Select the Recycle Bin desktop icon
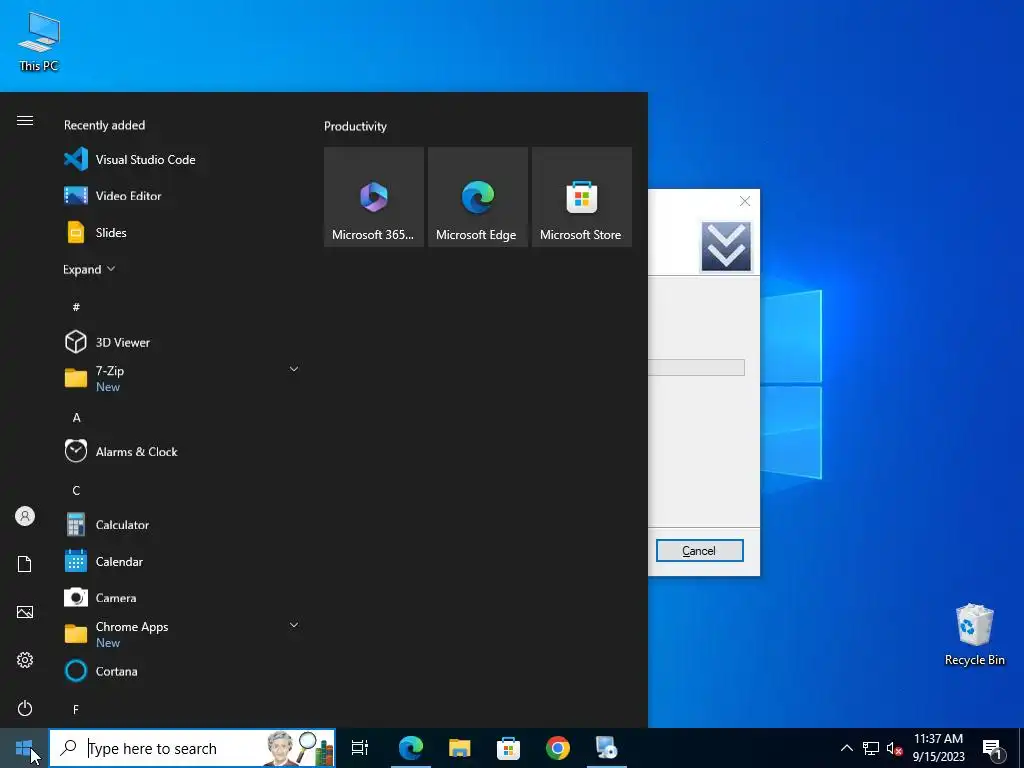This screenshot has height=768, width=1024. tap(974, 635)
